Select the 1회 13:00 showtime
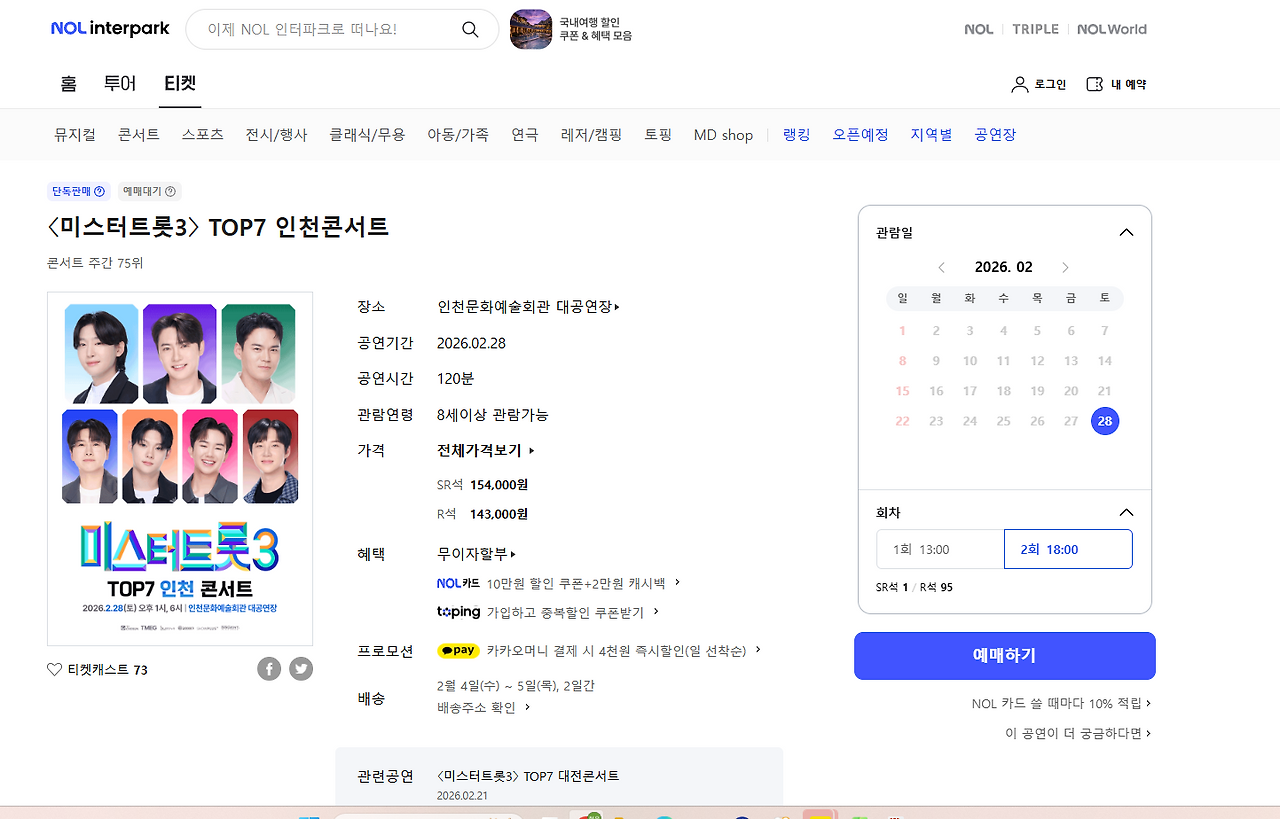The image size is (1280, 819). [940, 549]
